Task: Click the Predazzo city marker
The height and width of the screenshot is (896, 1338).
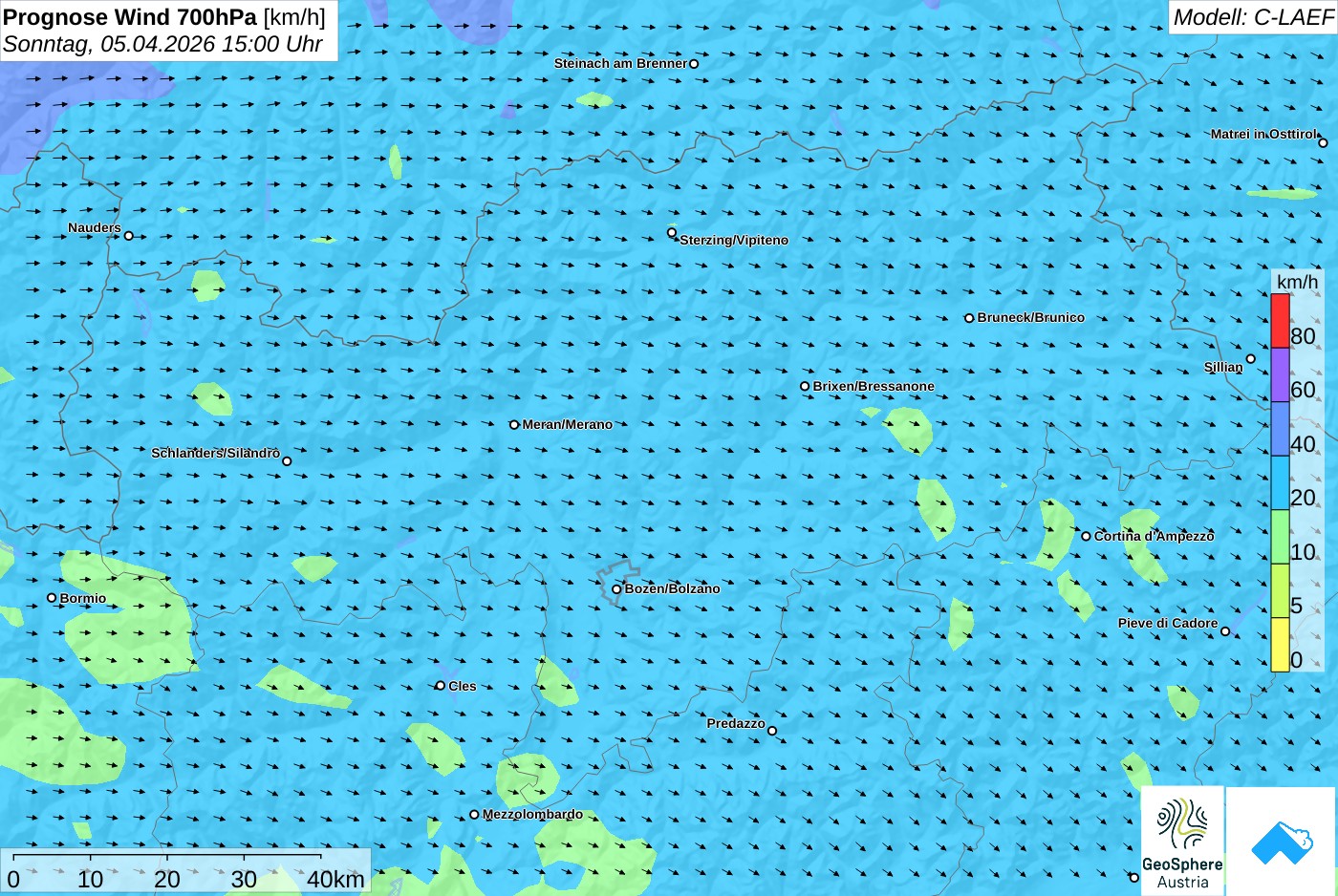Action: [772, 732]
